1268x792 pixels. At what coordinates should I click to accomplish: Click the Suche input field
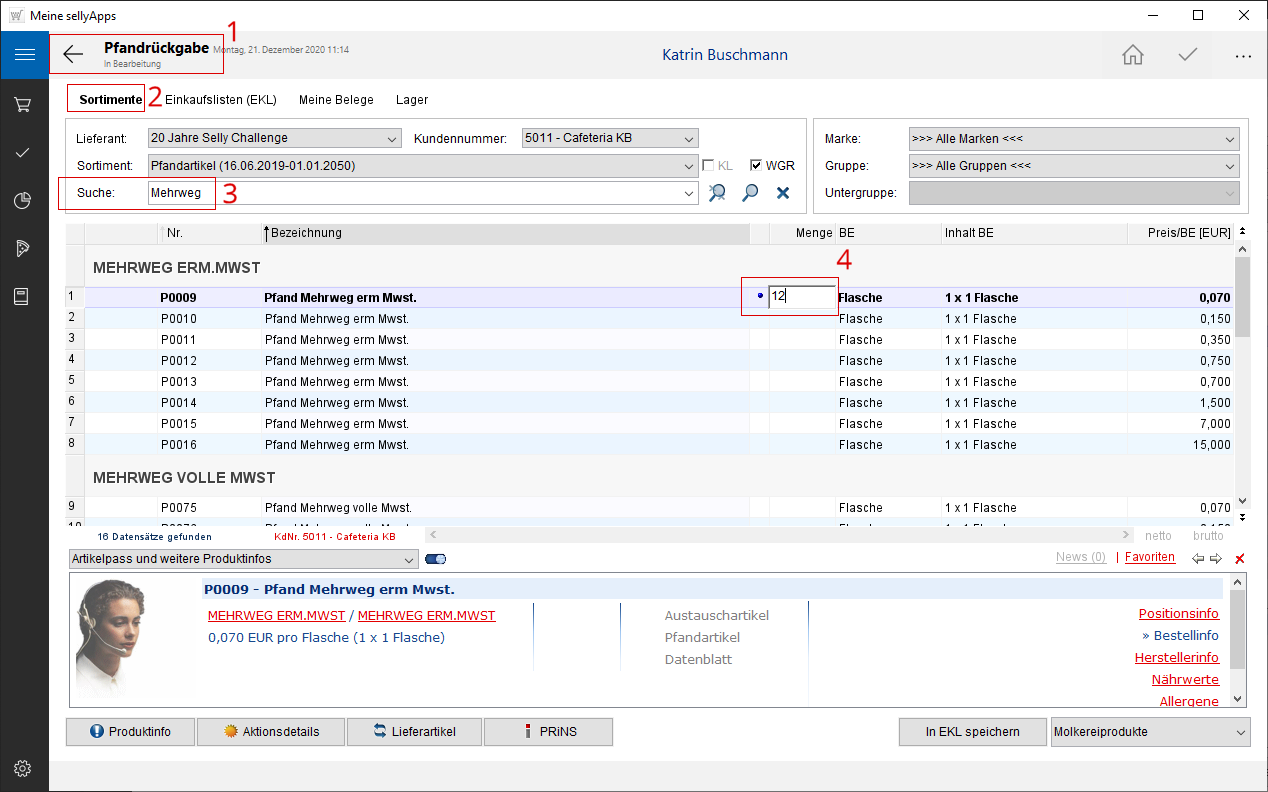point(420,193)
